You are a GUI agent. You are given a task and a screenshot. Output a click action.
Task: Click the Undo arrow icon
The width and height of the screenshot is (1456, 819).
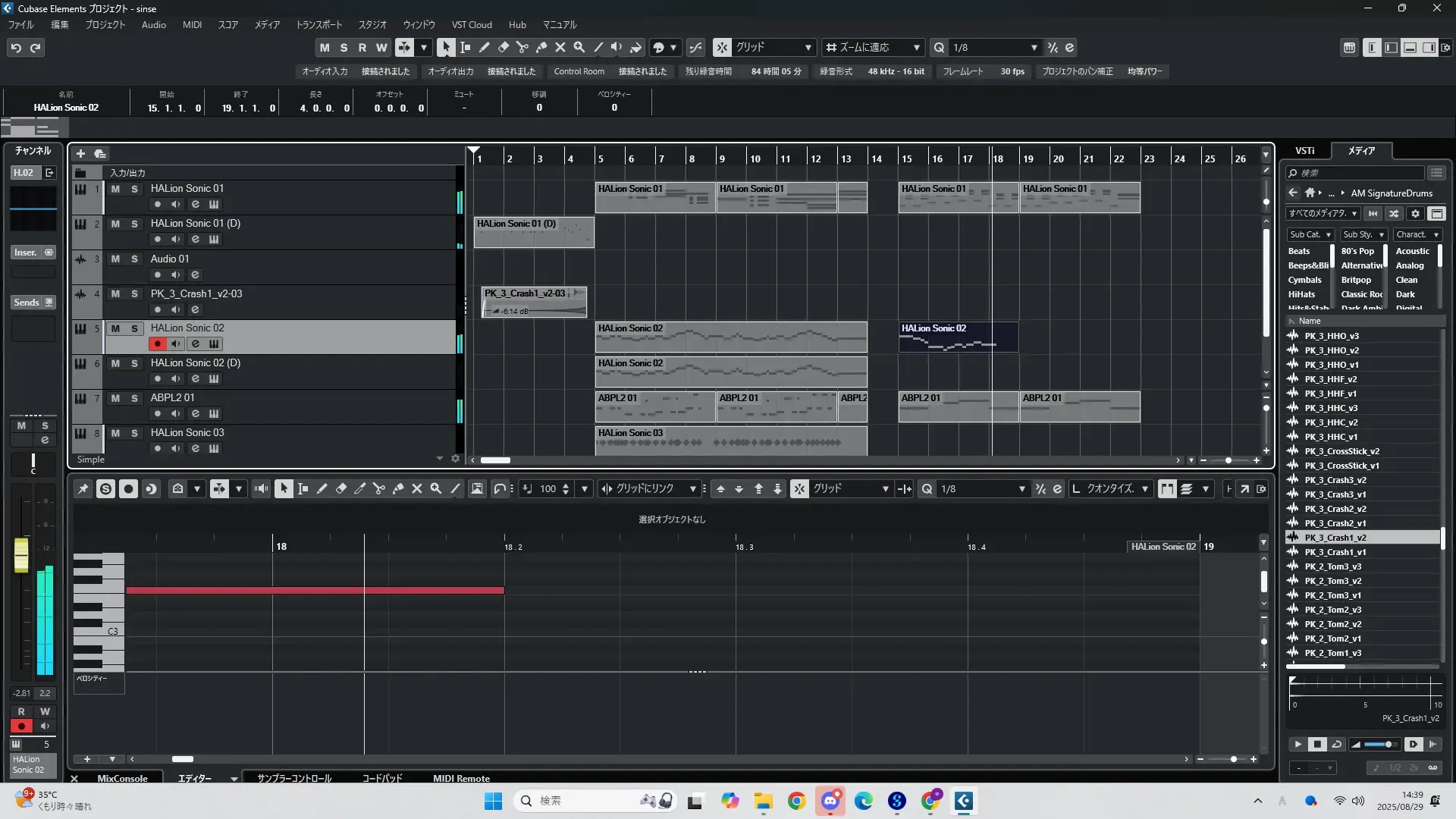tap(16, 48)
